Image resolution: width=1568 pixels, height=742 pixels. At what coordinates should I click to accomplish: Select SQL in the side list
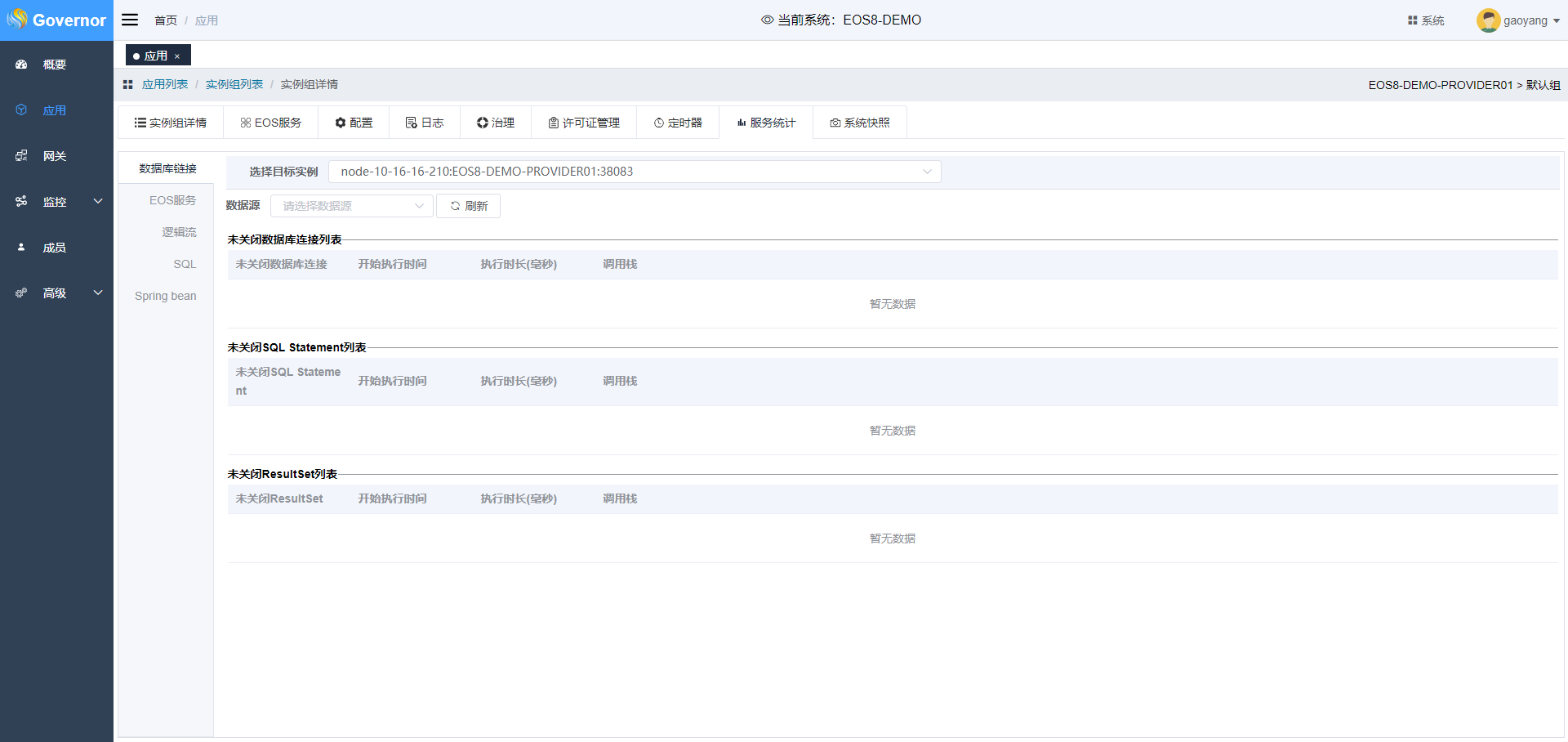[185, 264]
